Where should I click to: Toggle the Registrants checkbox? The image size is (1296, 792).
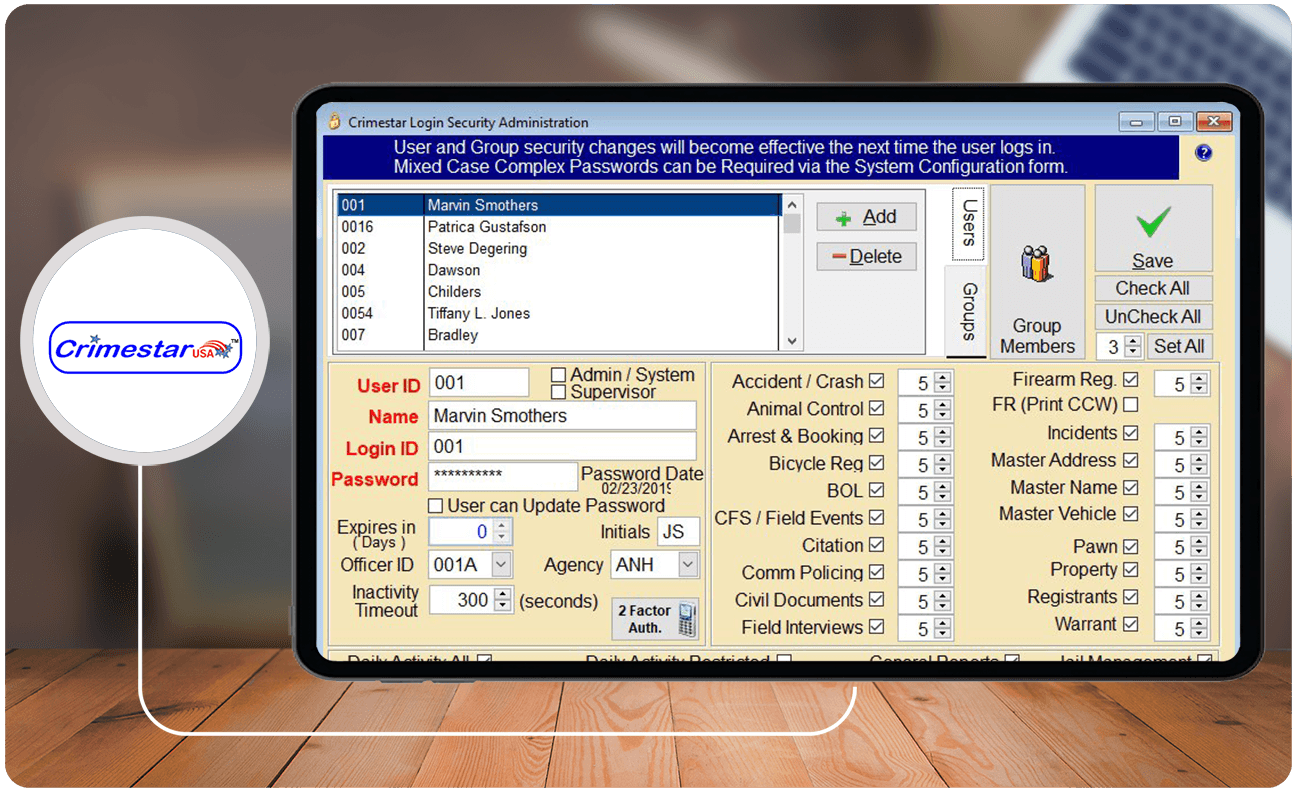coord(1131,597)
